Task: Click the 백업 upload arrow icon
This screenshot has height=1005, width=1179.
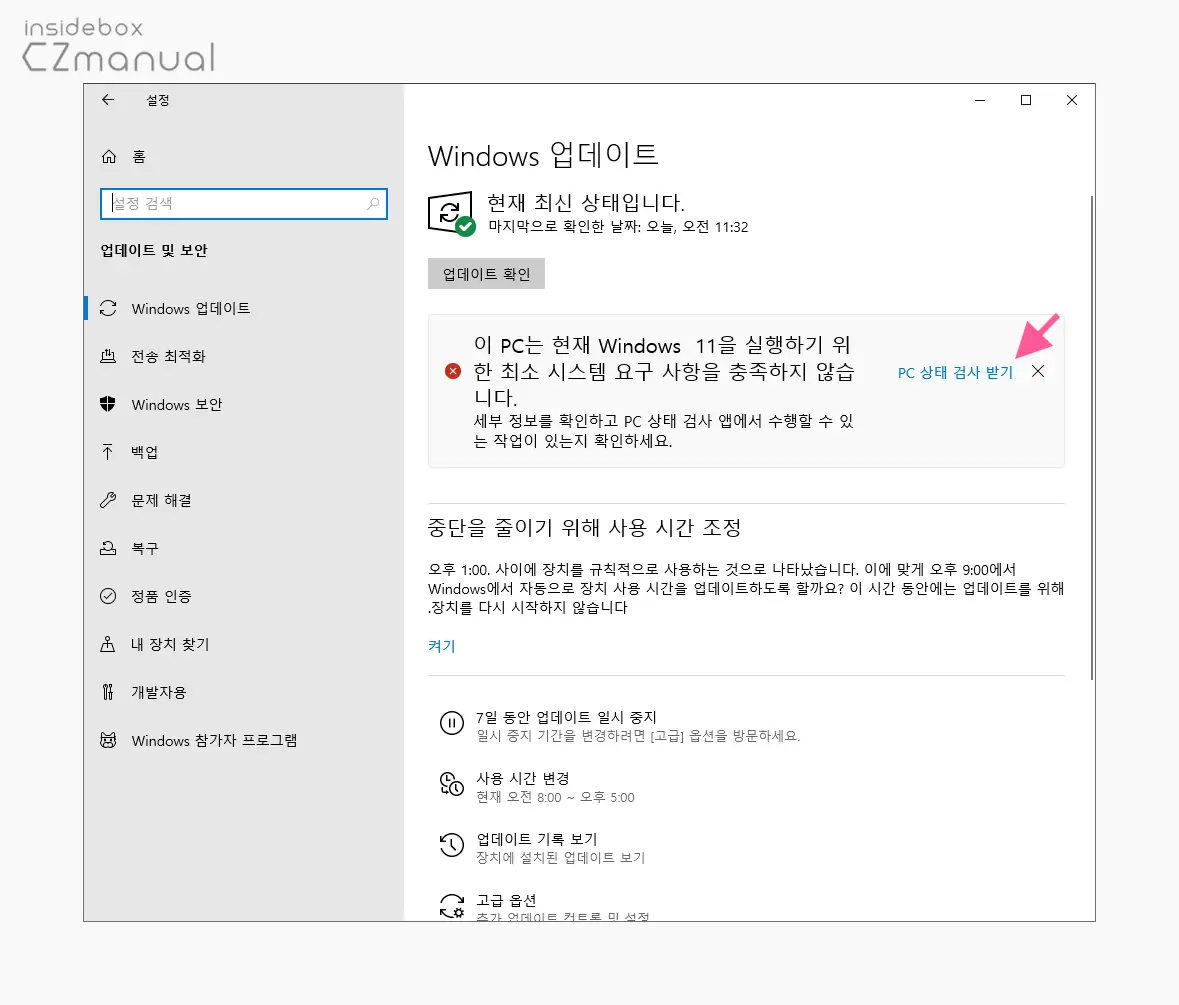Action: click(x=108, y=452)
